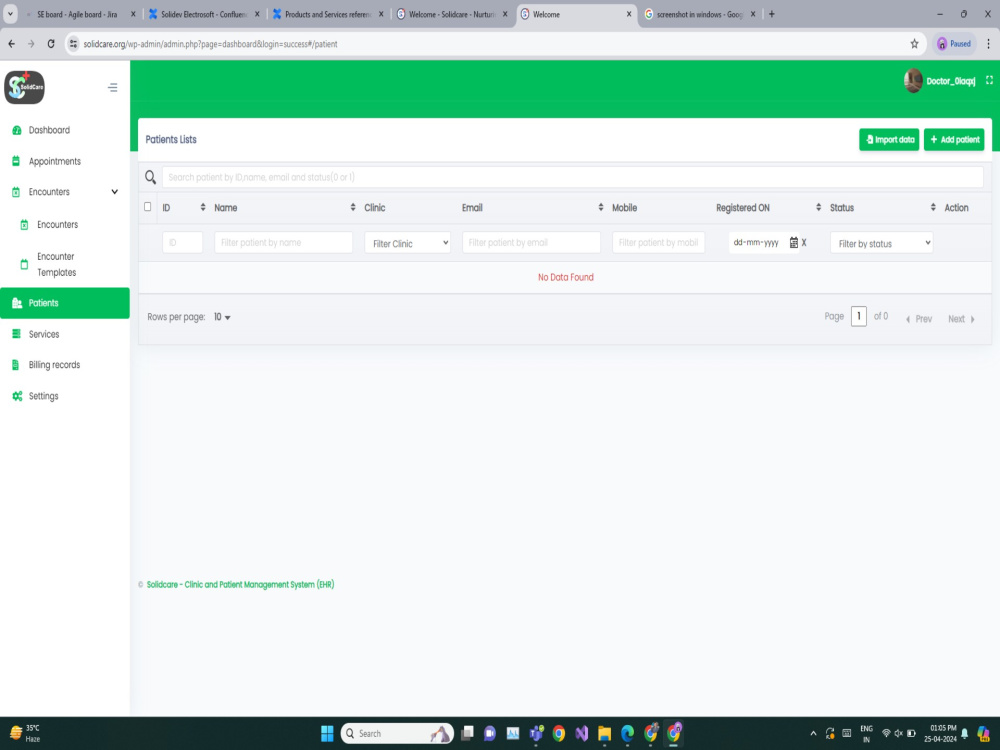Open the Doctor_0laqxj profile menu
The image size is (1000, 750).
point(950,81)
